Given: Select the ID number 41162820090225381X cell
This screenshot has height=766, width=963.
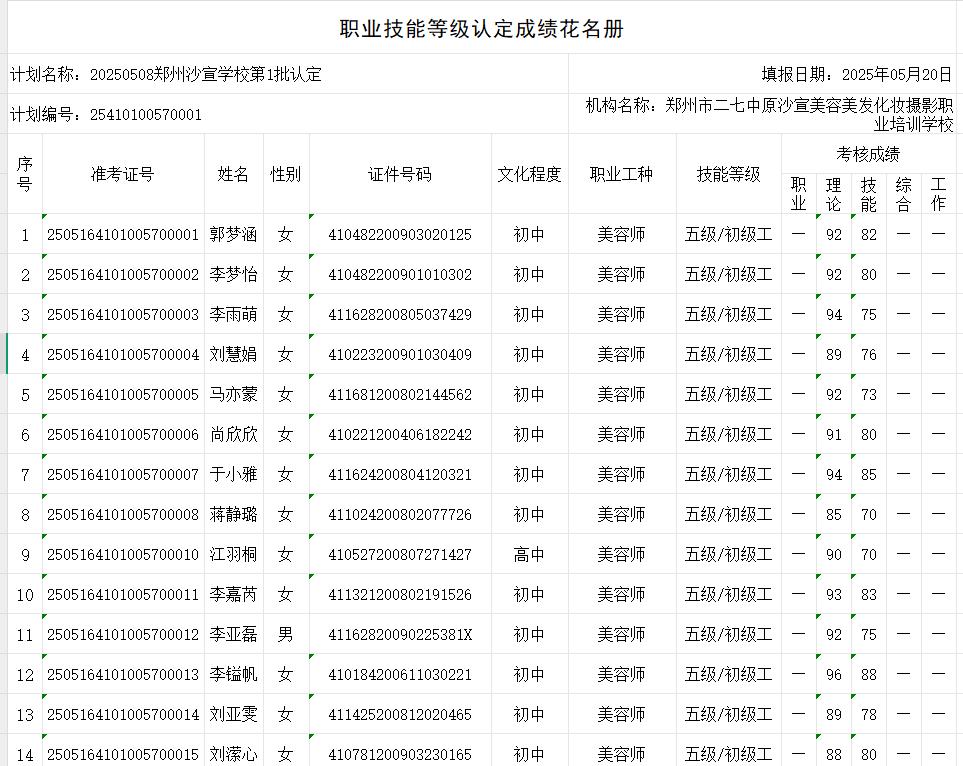Looking at the screenshot, I should click(400, 635).
